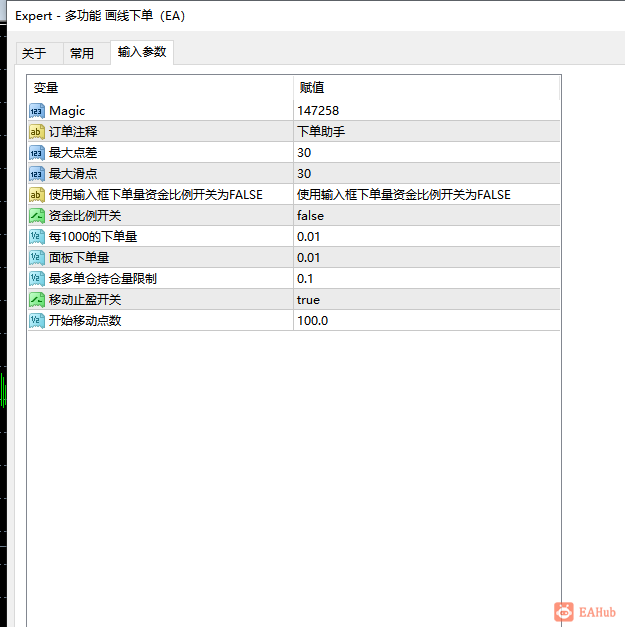This screenshot has width=625, height=627.
Task: Click the string icon beside 订单注释
Action: [x=37, y=132]
